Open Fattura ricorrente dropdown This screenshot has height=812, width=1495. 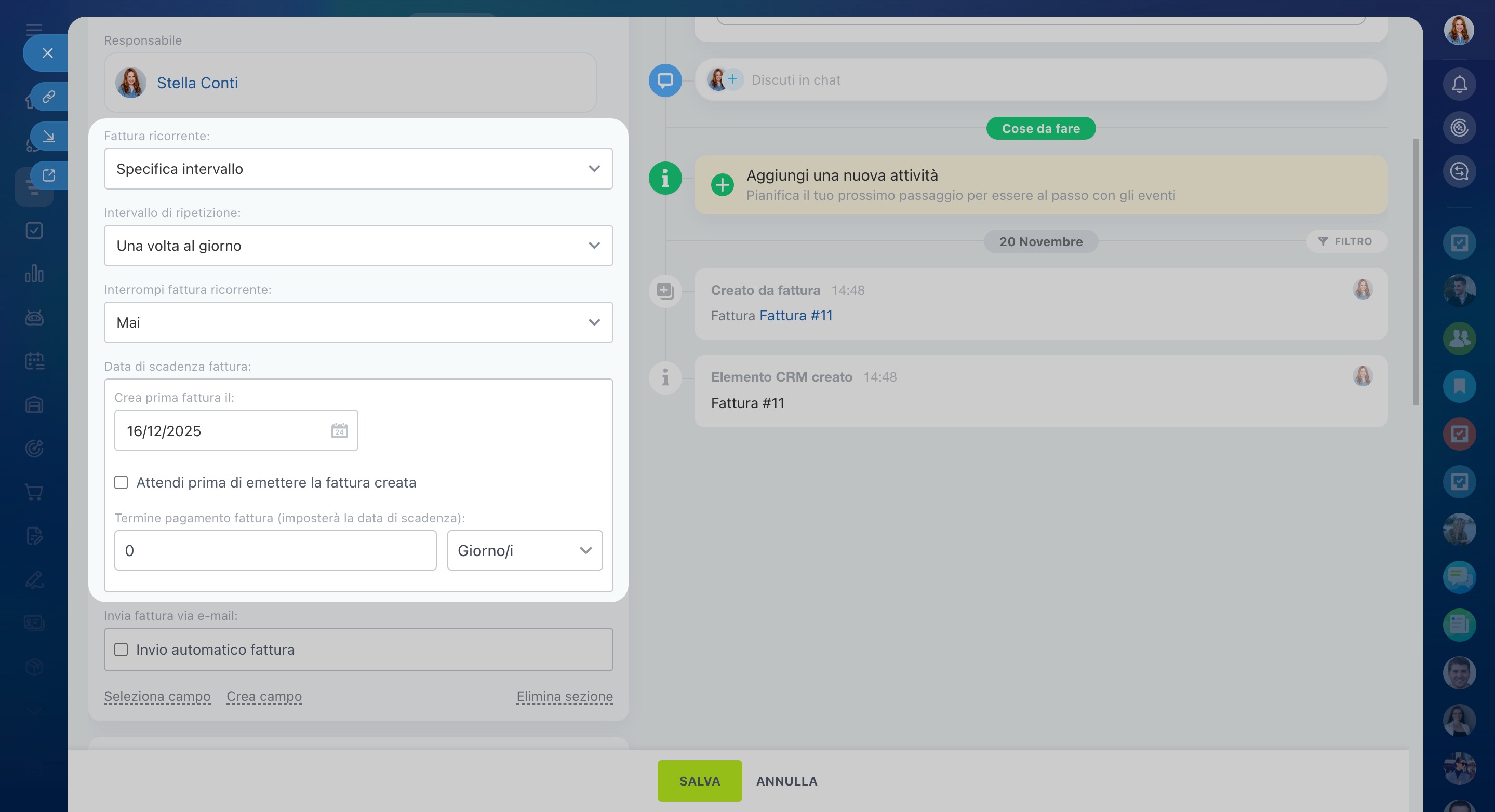(x=358, y=169)
